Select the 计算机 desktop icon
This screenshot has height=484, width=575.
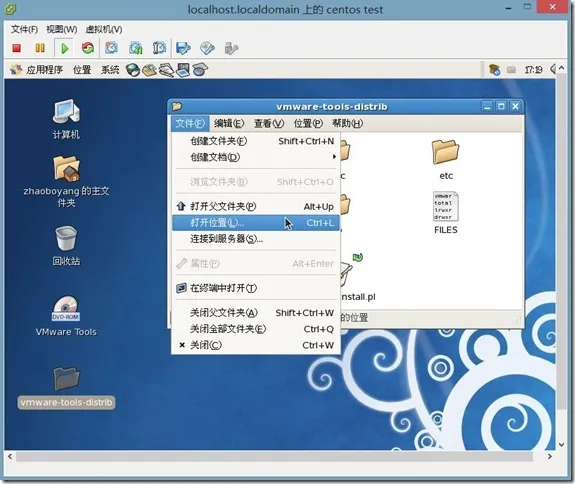(66, 119)
